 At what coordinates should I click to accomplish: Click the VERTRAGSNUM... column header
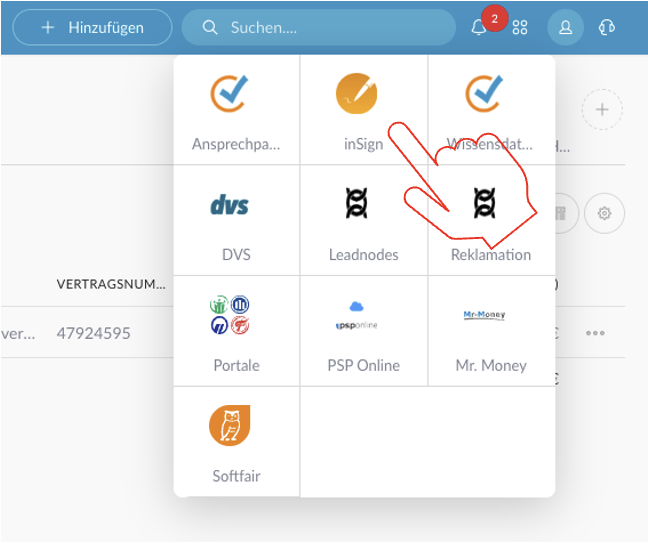click(x=111, y=284)
